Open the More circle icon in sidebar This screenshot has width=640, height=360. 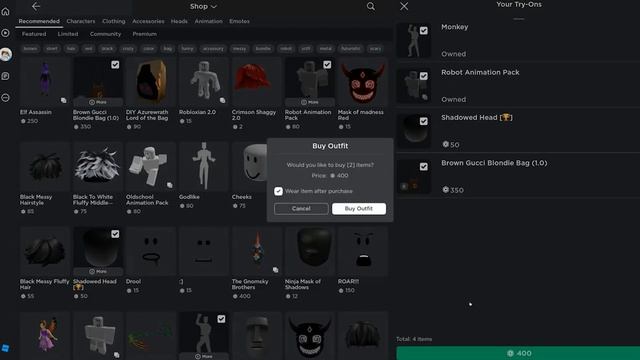click(x=6, y=98)
